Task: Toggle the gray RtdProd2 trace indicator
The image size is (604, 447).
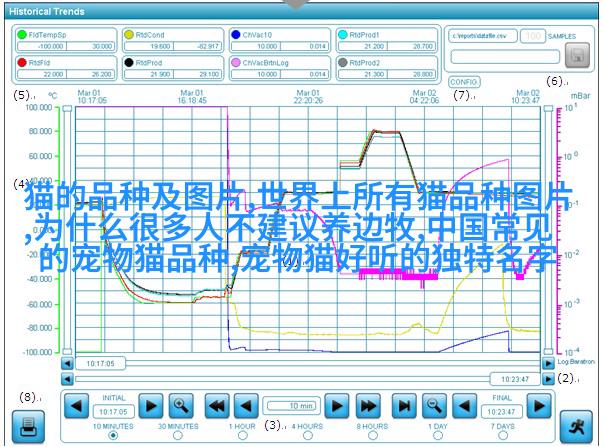Action: 342,62
